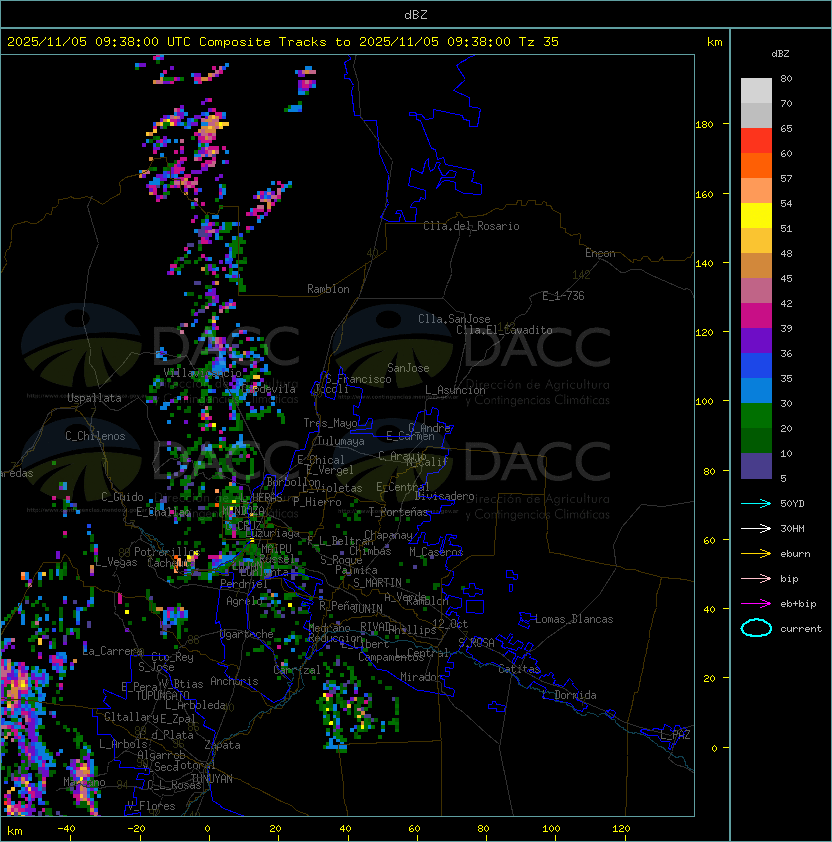The width and height of the screenshot is (832, 842).
Task: Click the 'eb+bip' legend label
Action: point(798,604)
